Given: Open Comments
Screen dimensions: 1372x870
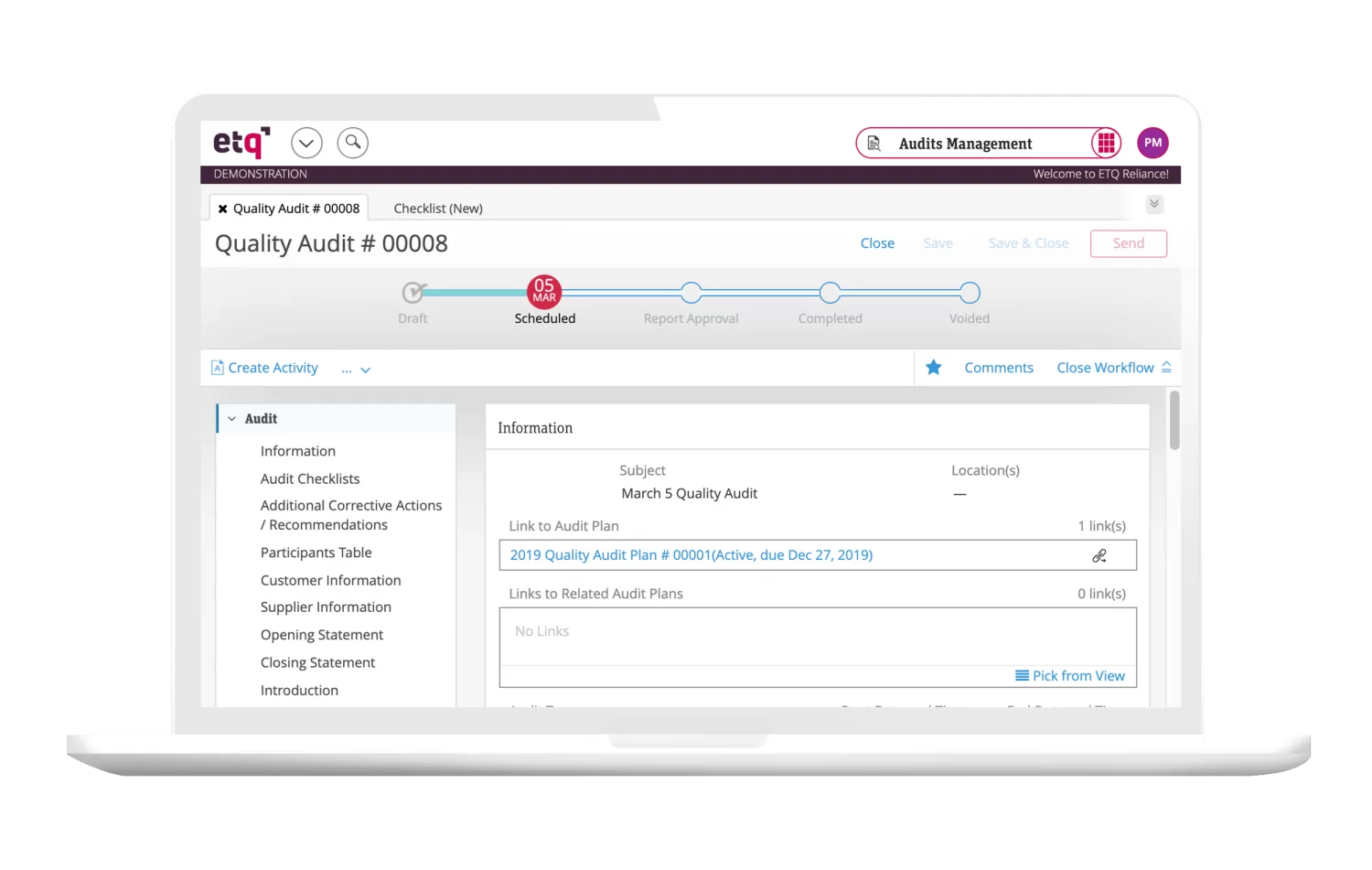Looking at the screenshot, I should pyautogui.click(x=999, y=368).
